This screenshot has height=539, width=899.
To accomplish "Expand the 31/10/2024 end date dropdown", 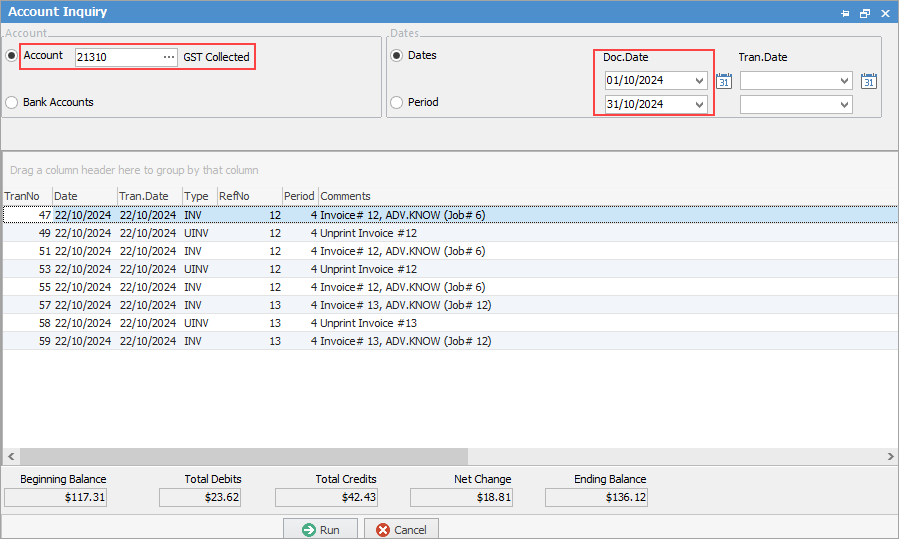I will point(699,105).
